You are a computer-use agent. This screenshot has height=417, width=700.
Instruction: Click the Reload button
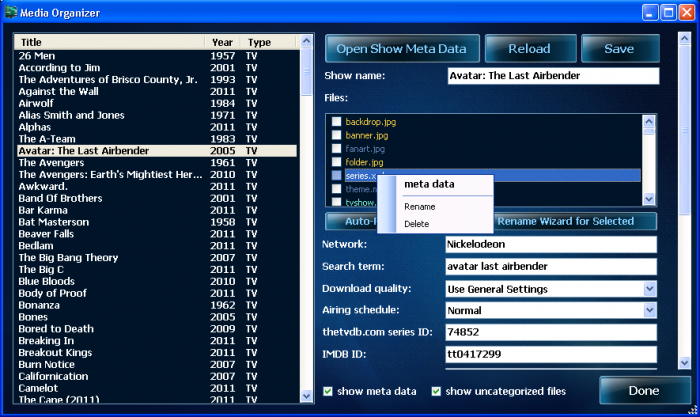coord(530,48)
